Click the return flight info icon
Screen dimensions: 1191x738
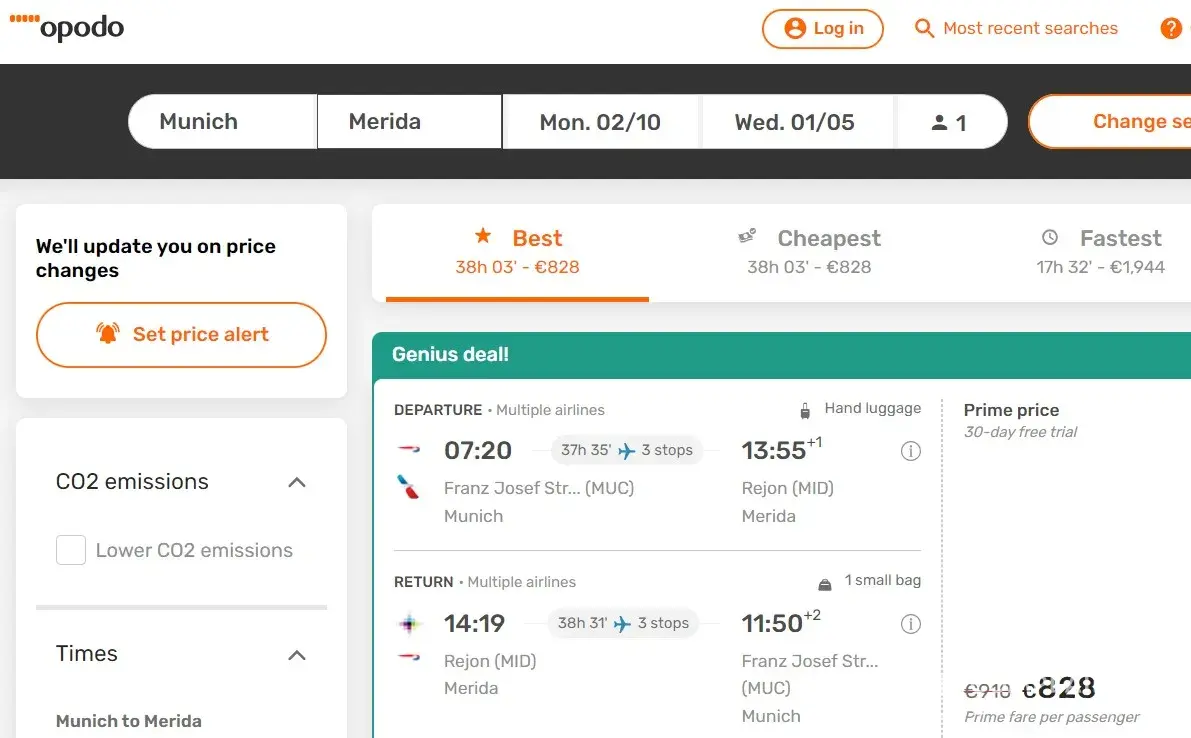[x=910, y=624]
